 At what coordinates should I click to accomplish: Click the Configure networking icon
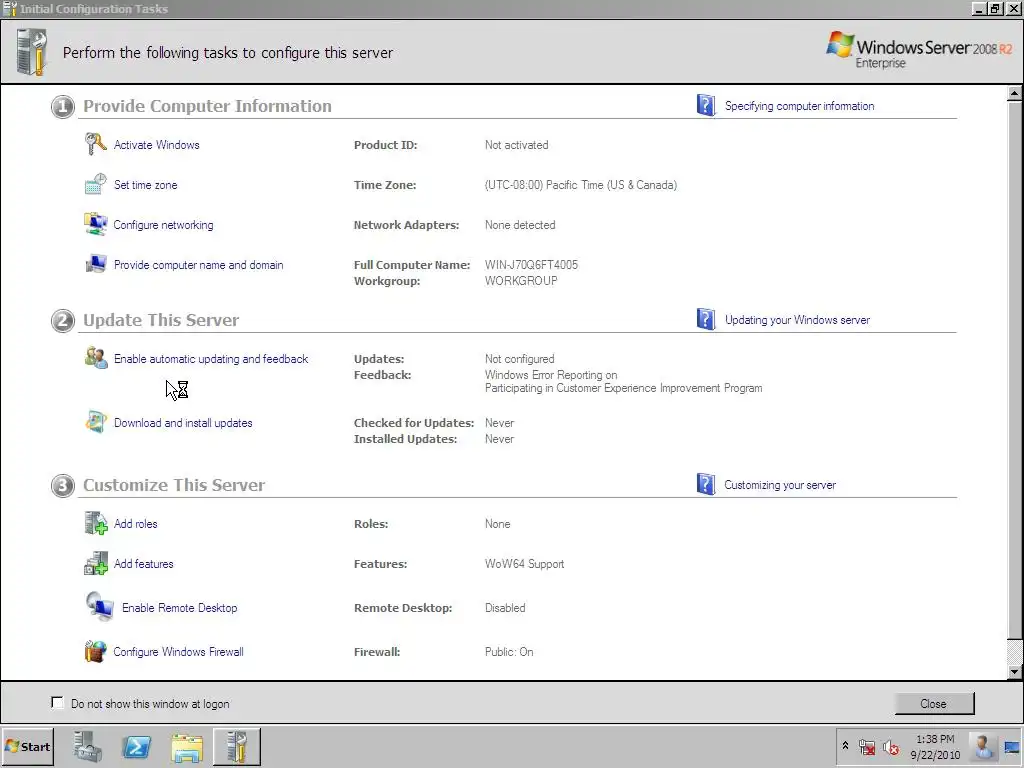point(95,224)
